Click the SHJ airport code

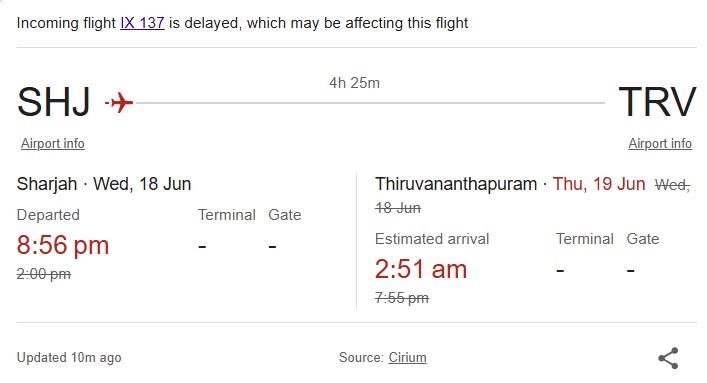(54, 102)
